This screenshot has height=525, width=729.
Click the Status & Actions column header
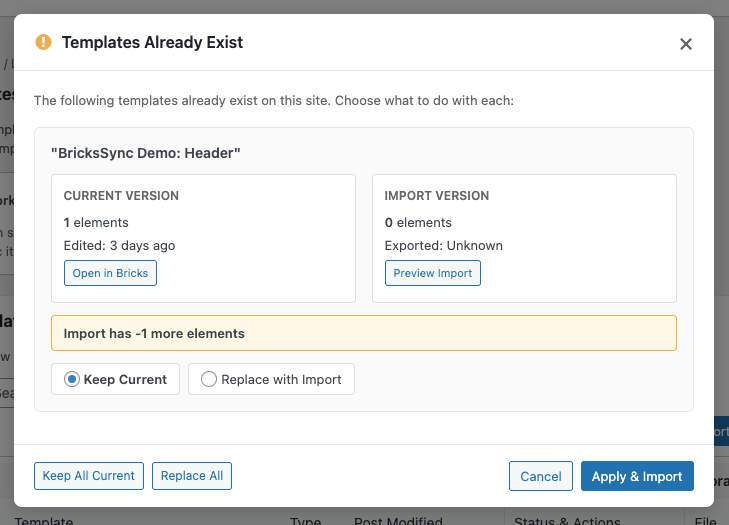coord(567,521)
